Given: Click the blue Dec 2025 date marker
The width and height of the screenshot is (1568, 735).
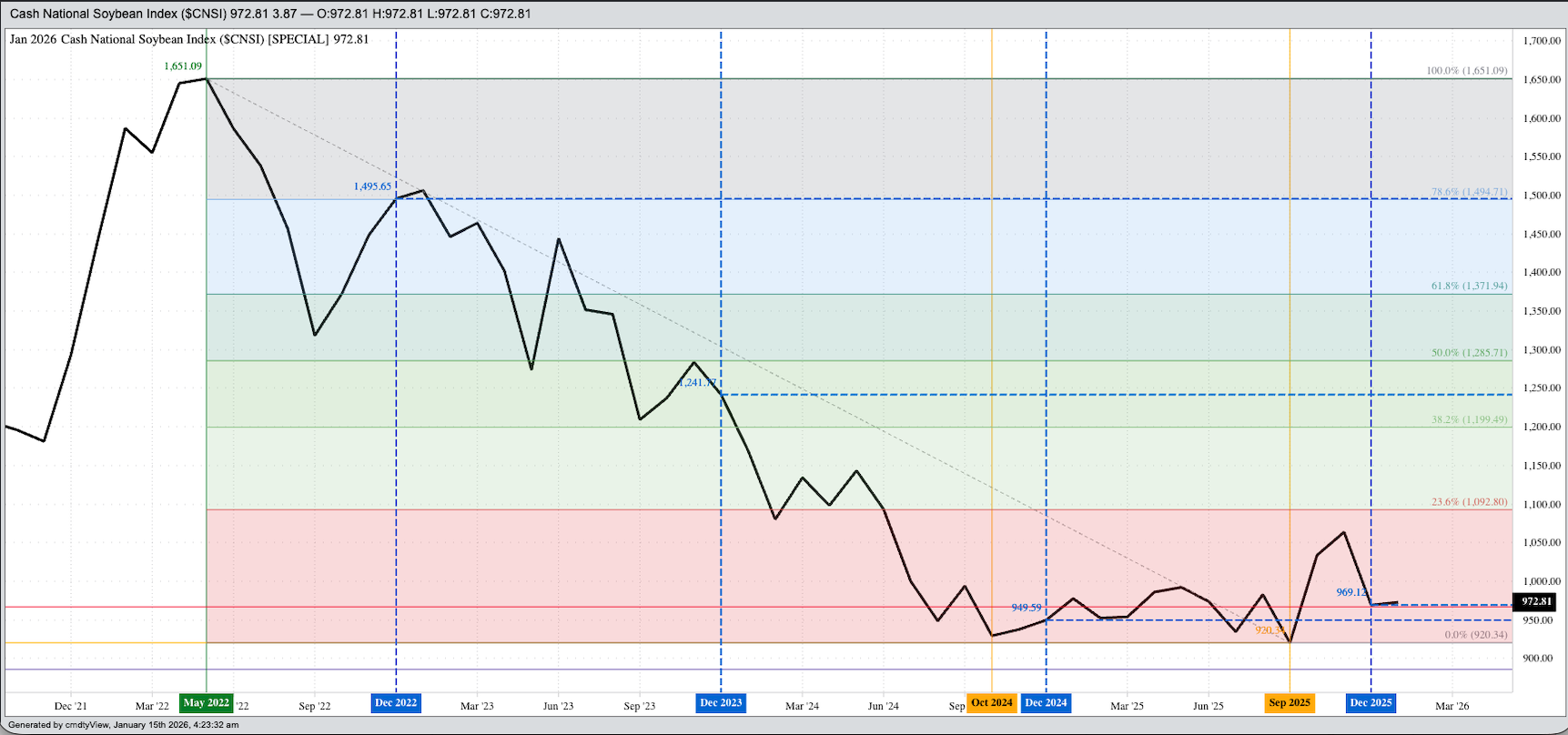Looking at the screenshot, I should (1371, 702).
